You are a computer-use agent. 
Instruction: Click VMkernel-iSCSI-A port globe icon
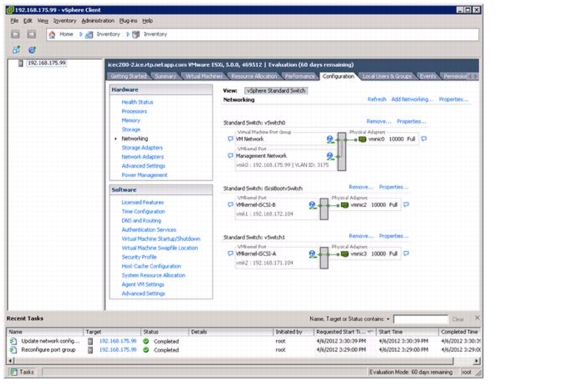coord(312,254)
